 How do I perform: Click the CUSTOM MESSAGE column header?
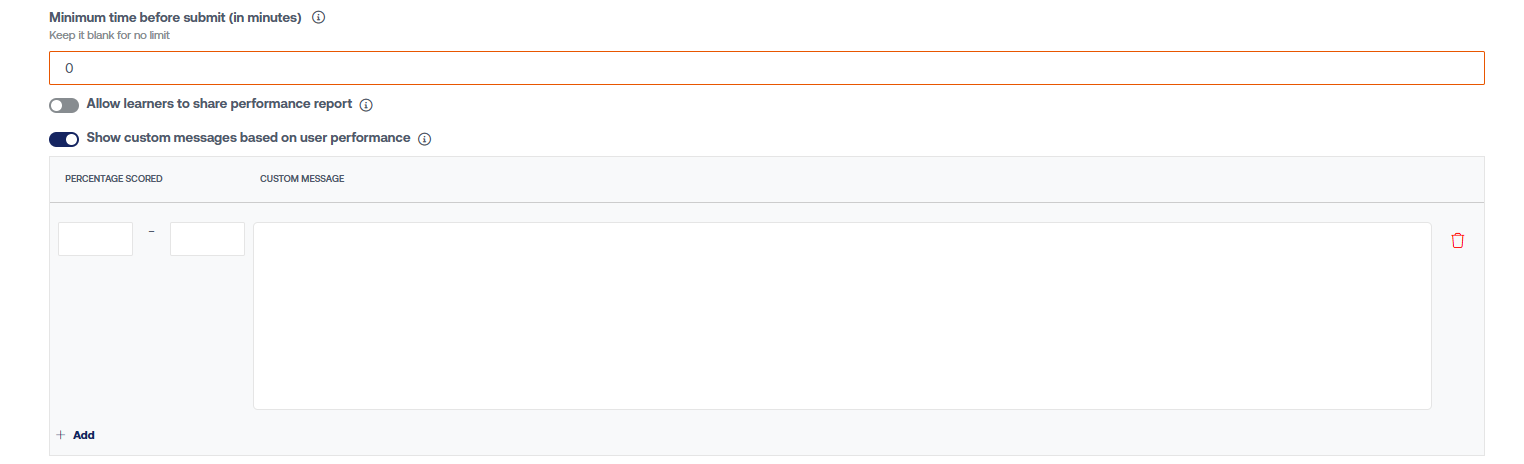pos(302,179)
